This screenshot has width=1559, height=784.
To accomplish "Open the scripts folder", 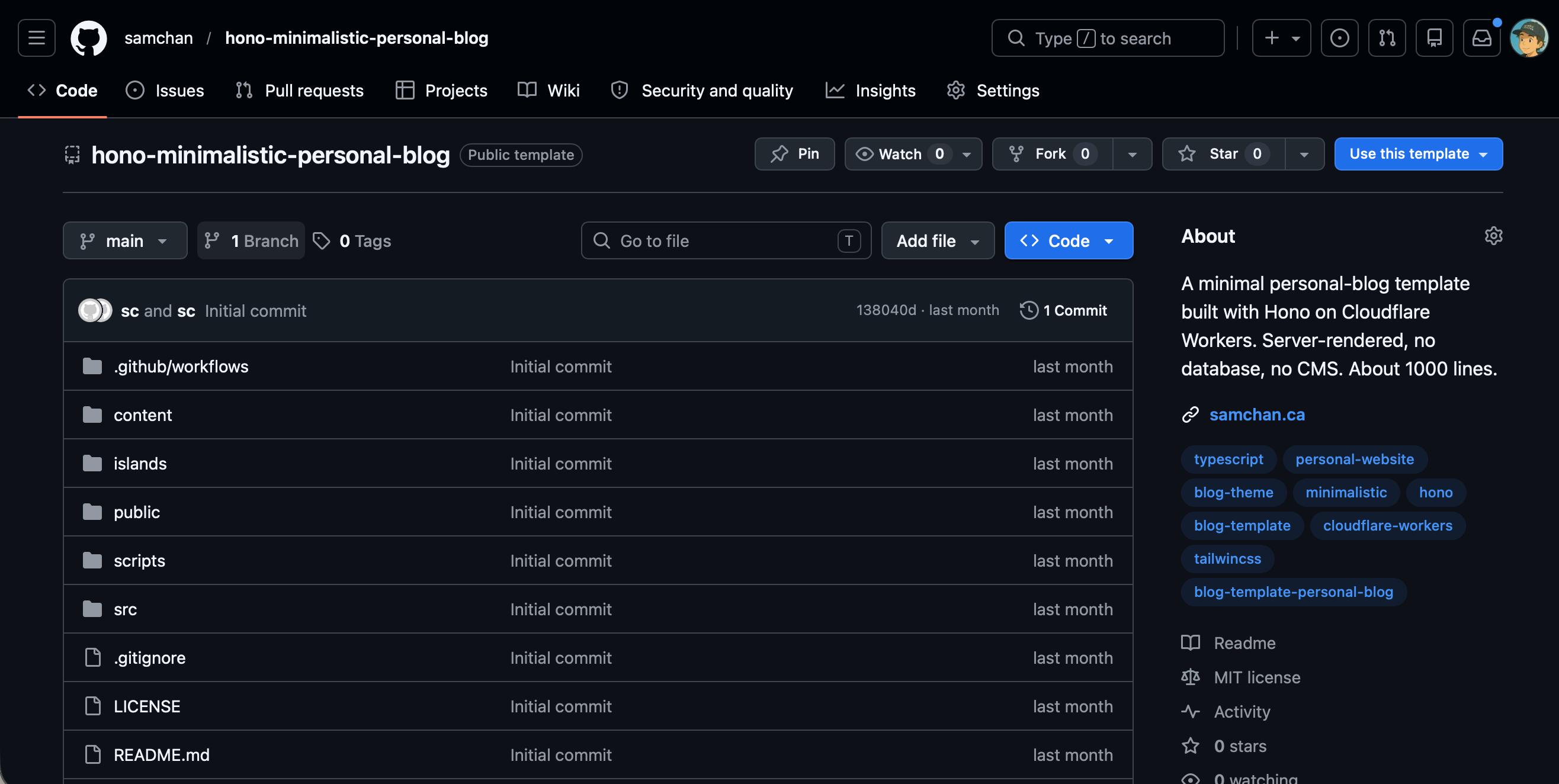I will [x=139, y=561].
